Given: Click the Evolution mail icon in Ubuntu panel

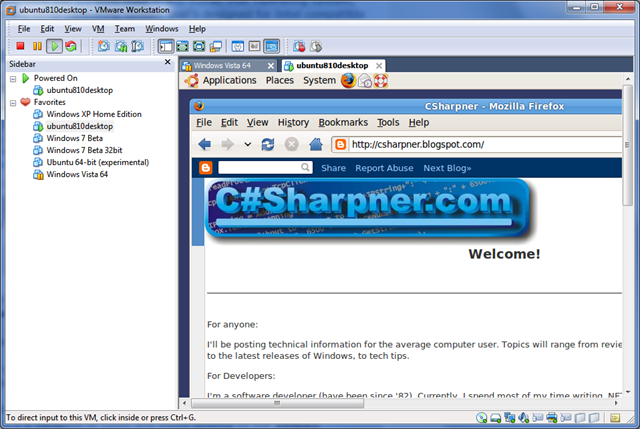Looking at the screenshot, I should point(365,81).
